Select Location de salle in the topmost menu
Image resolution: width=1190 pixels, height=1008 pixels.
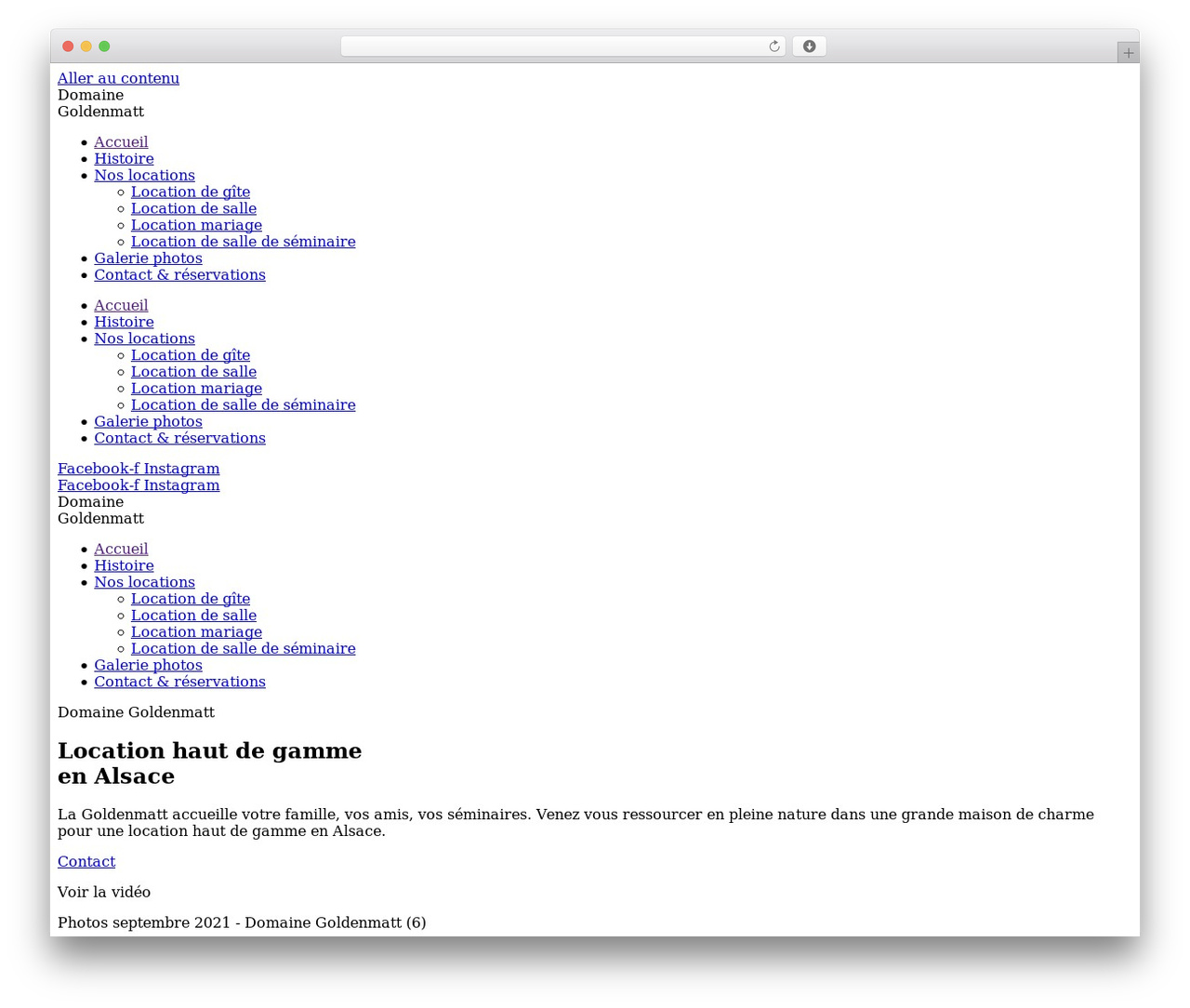[x=193, y=208]
